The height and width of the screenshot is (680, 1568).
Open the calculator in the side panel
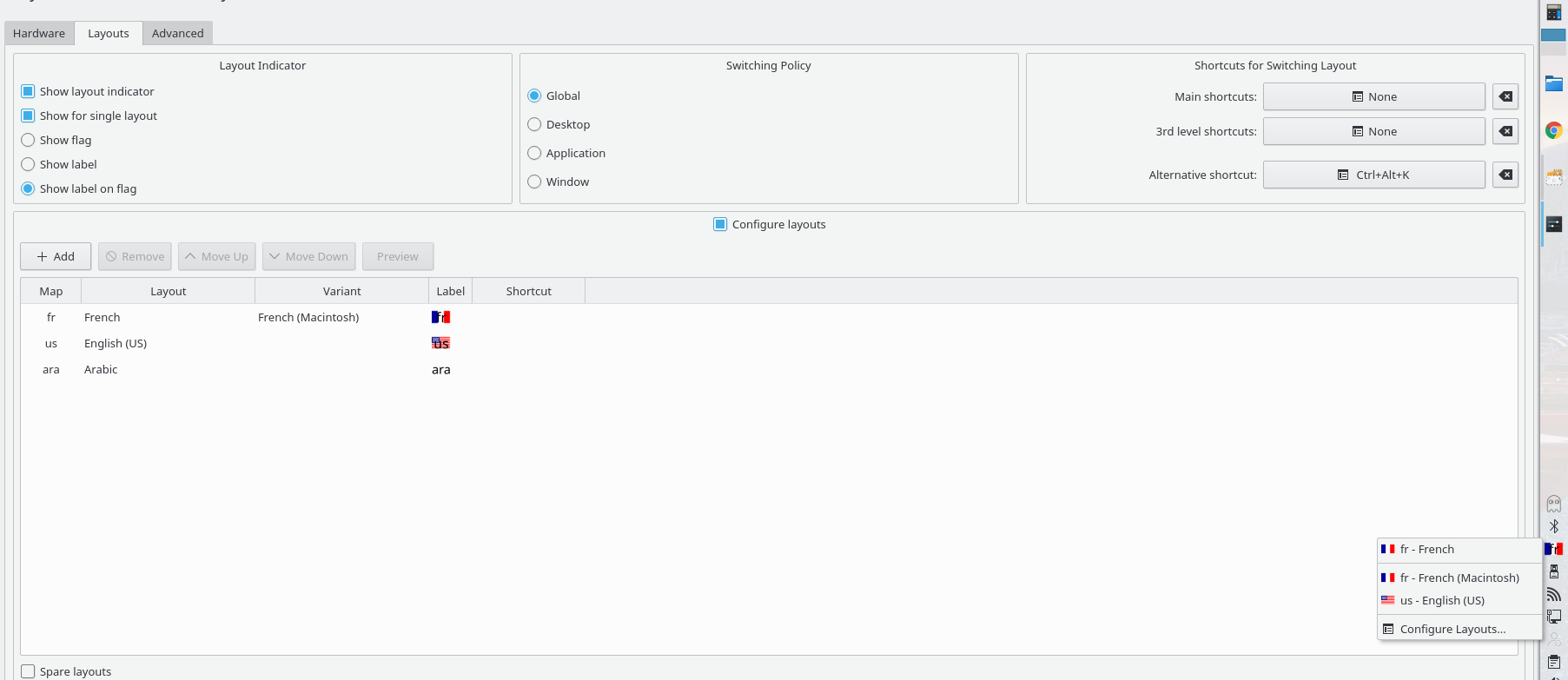pyautogui.click(x=1553, y=11)
